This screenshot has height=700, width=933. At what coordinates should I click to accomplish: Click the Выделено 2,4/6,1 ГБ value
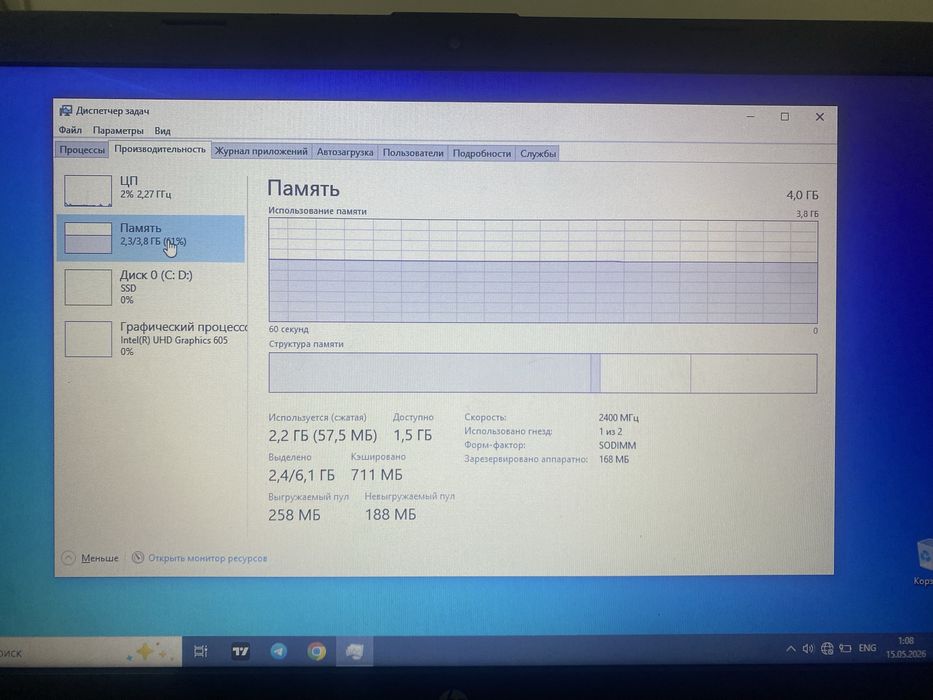301,475
